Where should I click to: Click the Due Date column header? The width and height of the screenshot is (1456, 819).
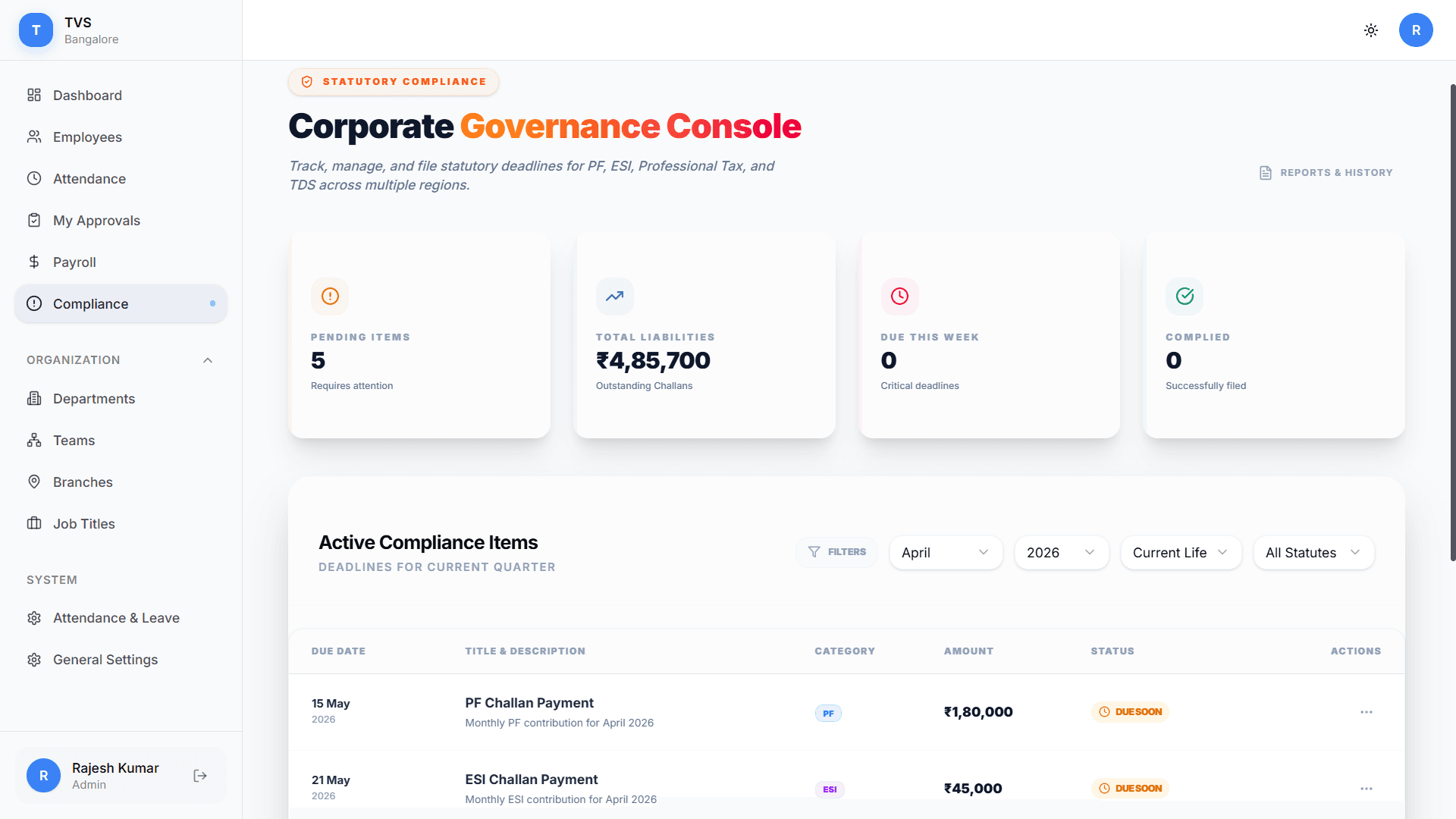(338, 651)
